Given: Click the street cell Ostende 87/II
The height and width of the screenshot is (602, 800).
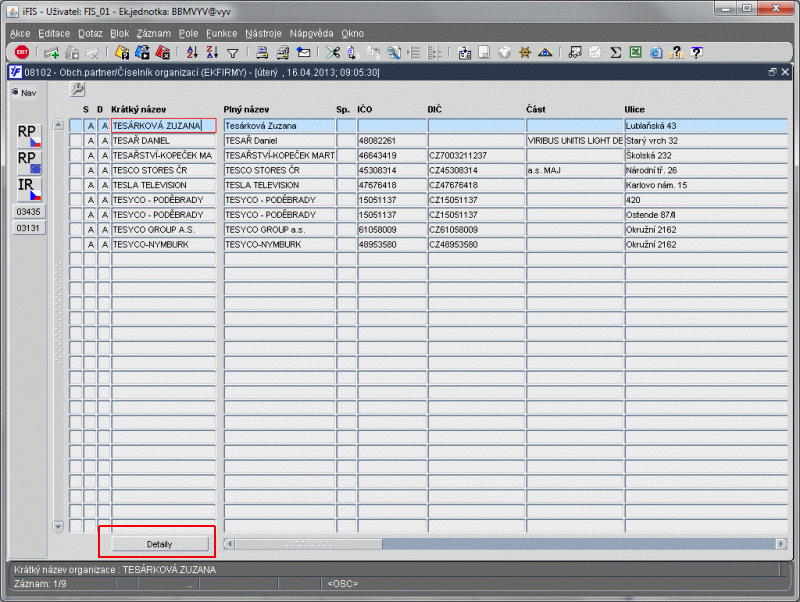Looking at the screenshot, I should tap(706, 215).
